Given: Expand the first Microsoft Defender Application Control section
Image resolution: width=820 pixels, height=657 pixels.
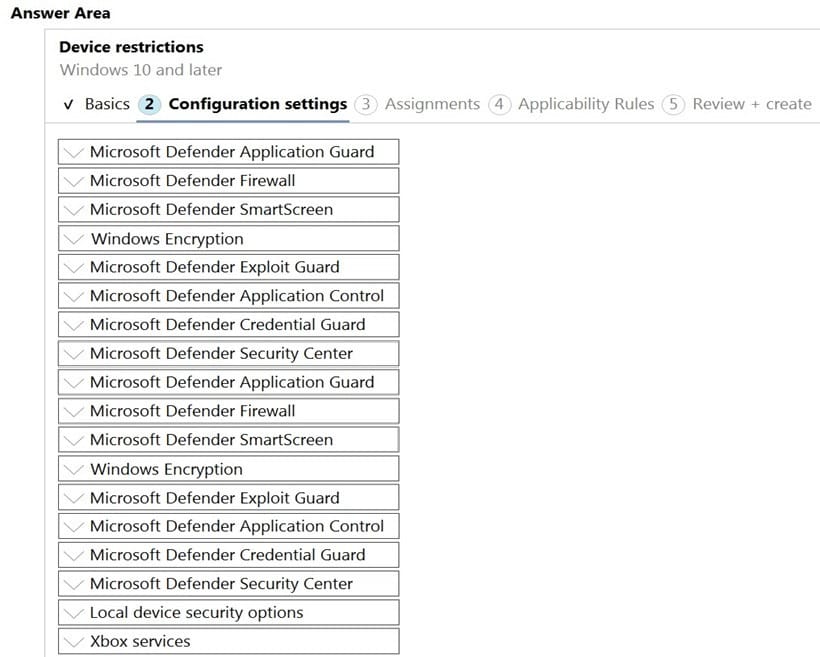Looking at the screenshot, I should click(x=229, y=296).
